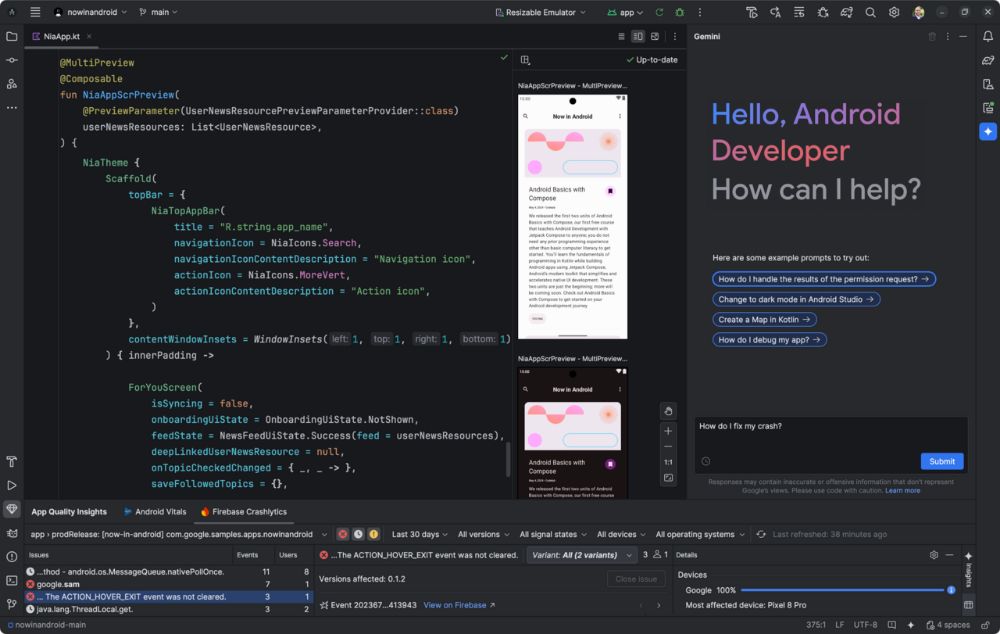Open IDE settings gear in title bar

tap(894, 12)
